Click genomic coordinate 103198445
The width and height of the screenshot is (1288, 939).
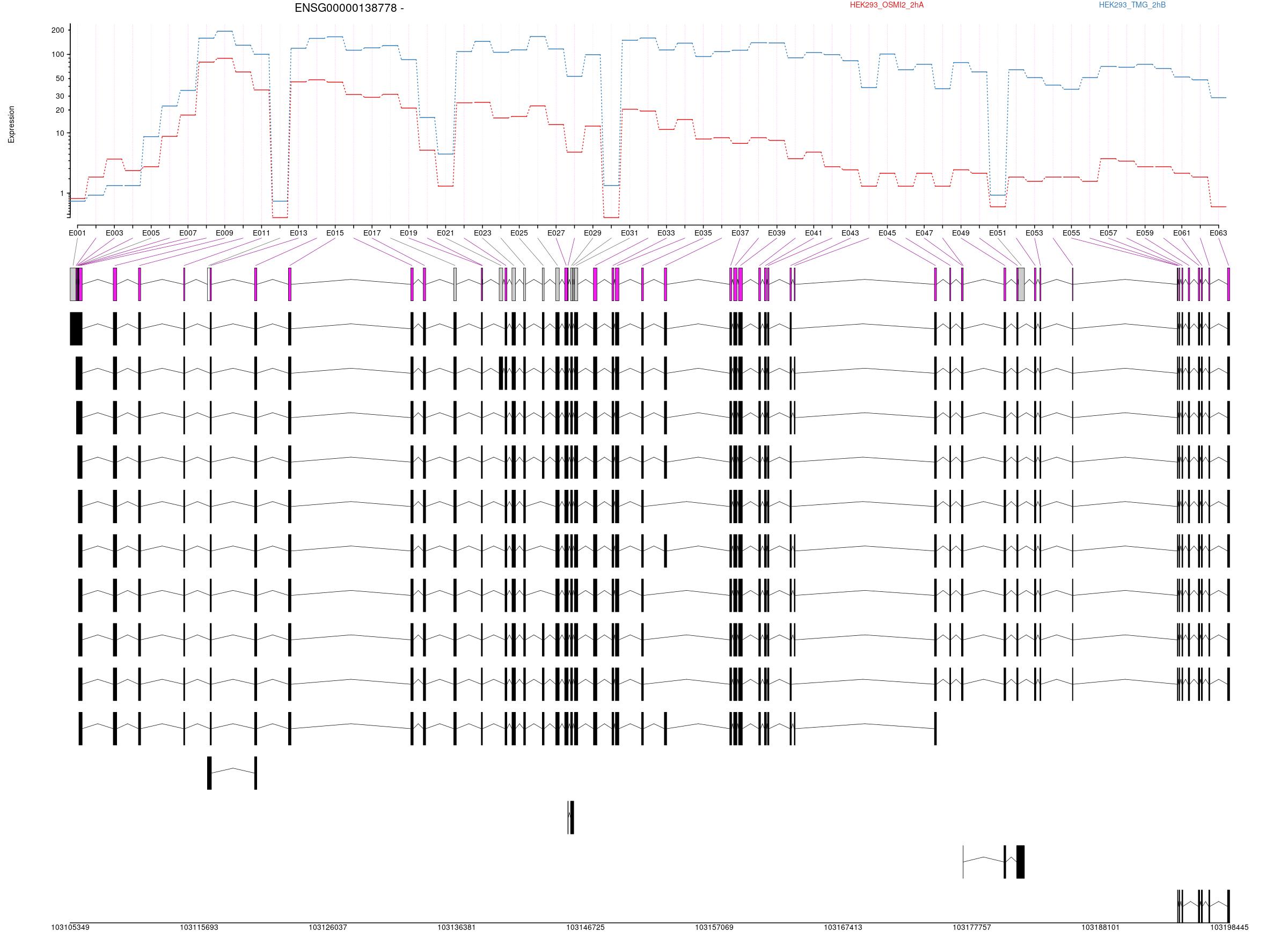tap(1230, 927)
